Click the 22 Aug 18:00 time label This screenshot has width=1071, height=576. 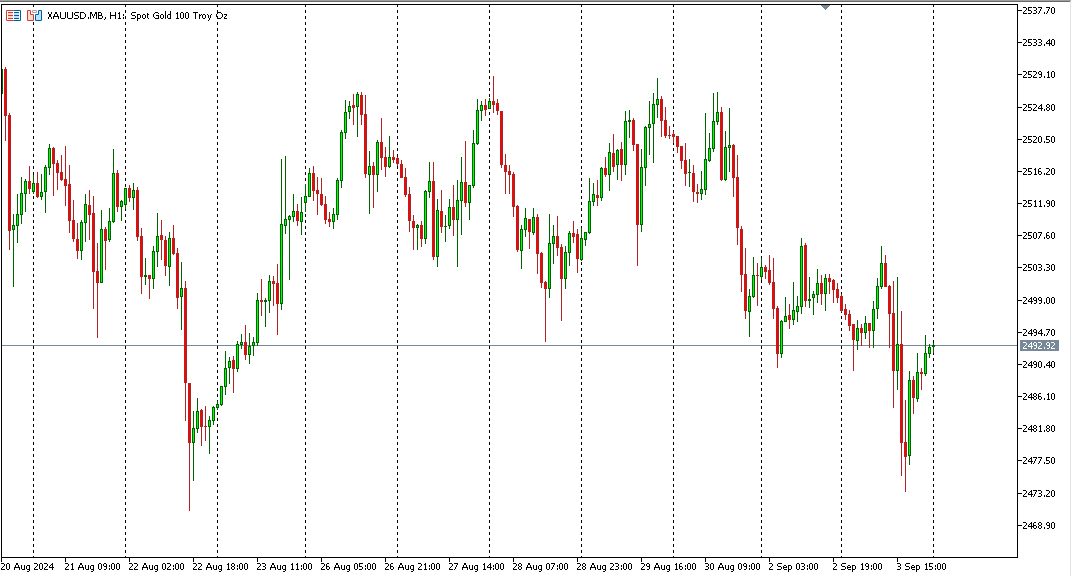click(221, 566)
